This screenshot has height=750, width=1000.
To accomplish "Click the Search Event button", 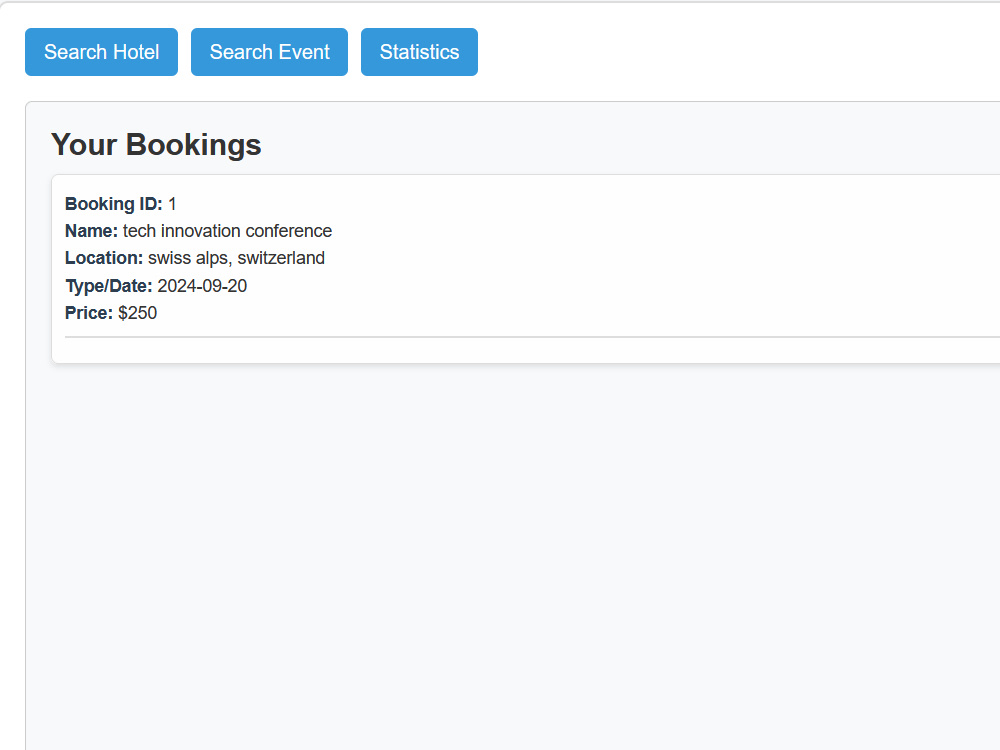I will (x=269, y=52).
